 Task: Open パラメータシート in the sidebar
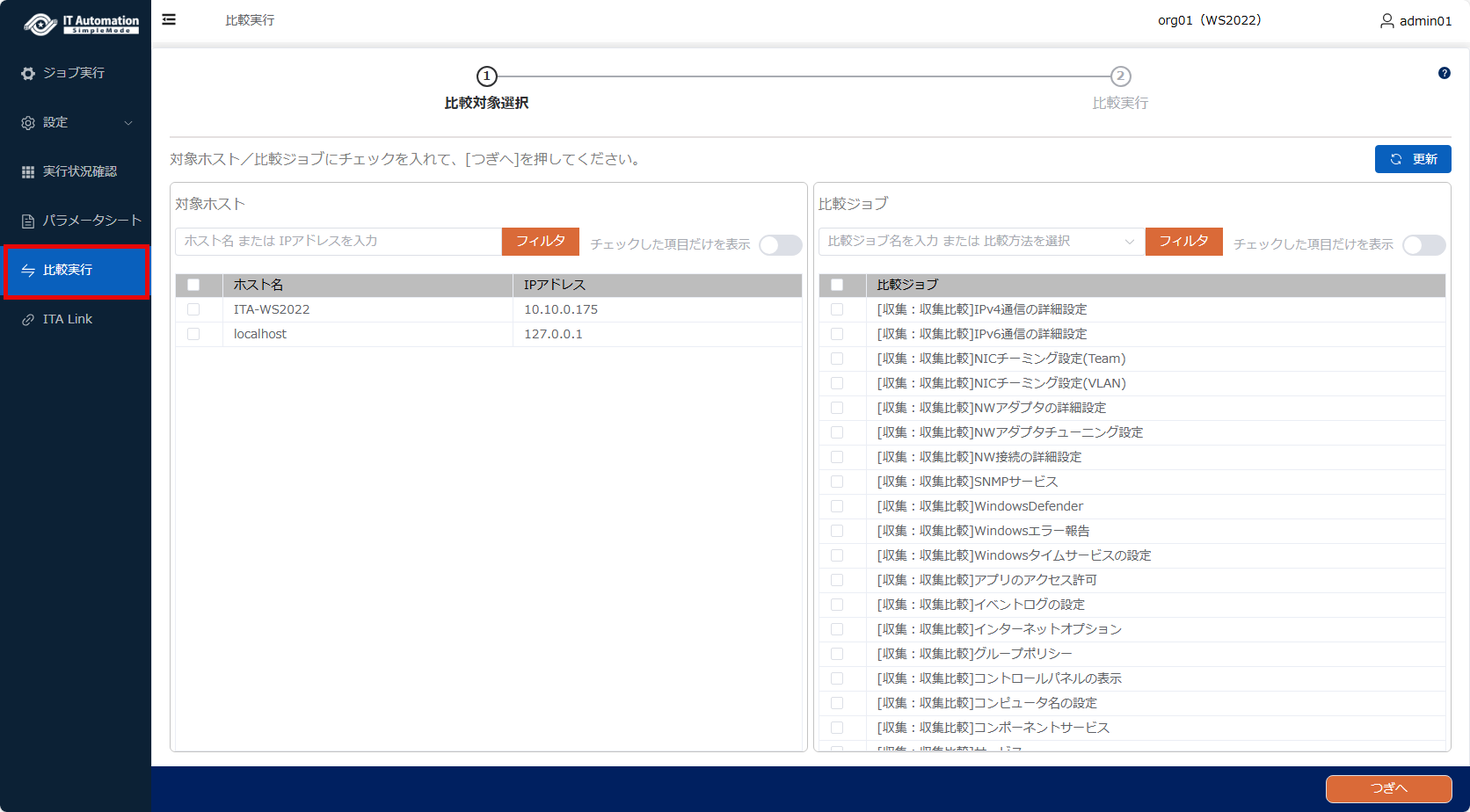75,221
